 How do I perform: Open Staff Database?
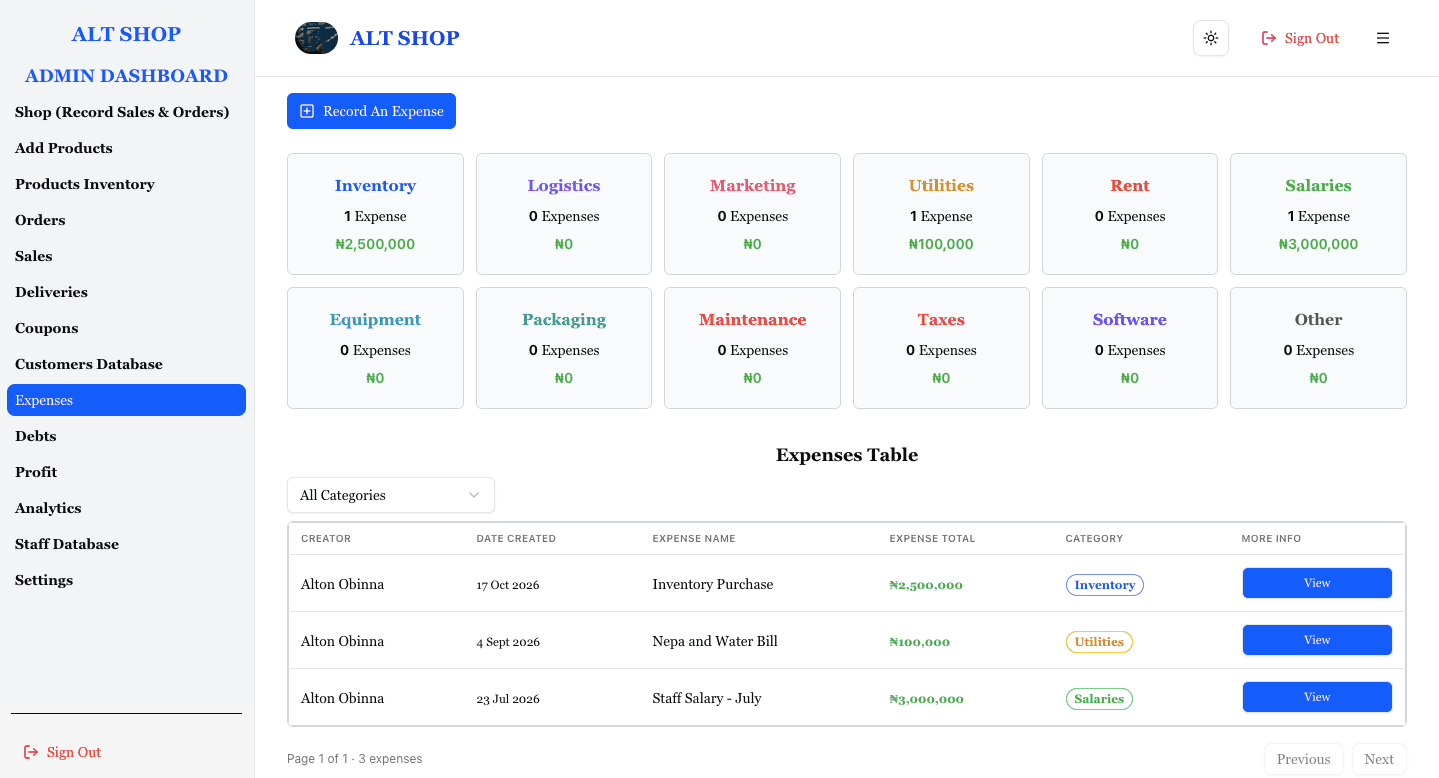(67, 544)
